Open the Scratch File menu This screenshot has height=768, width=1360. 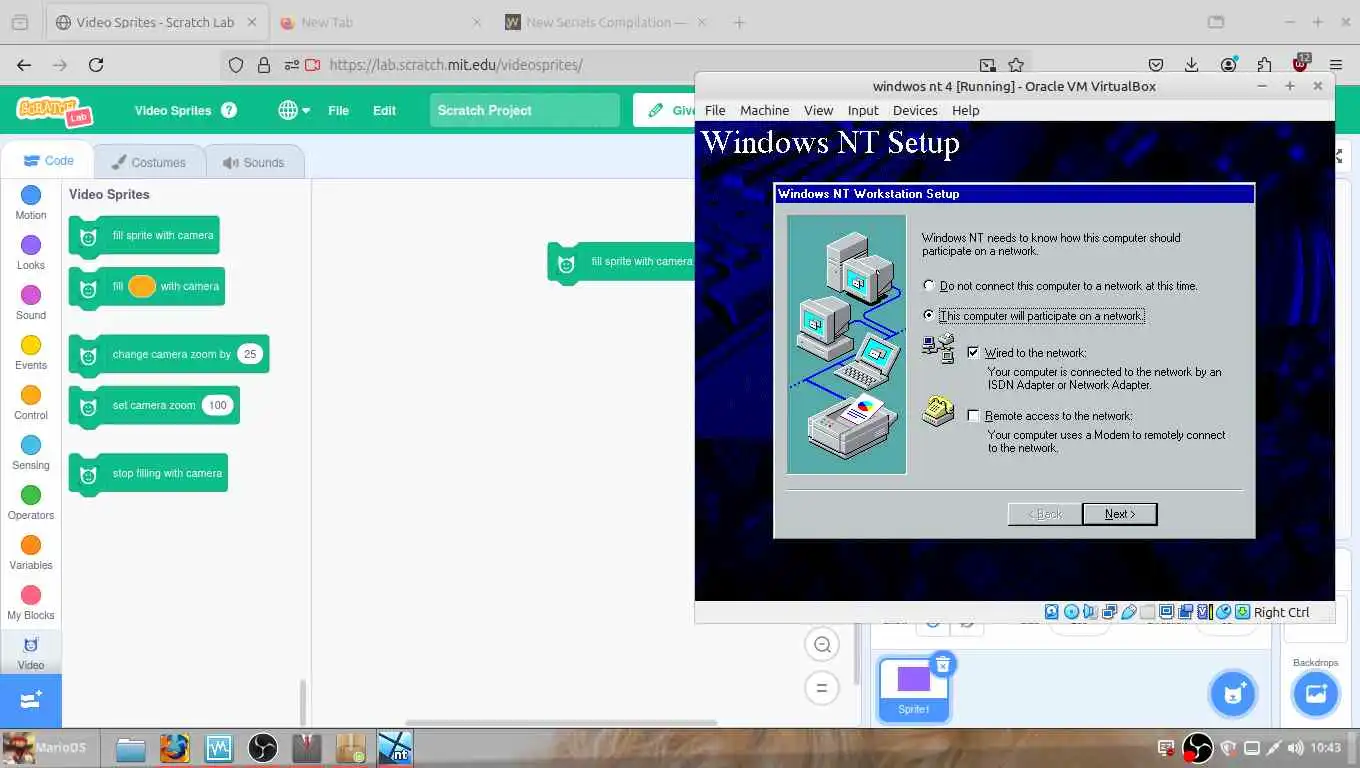[338, 110]
